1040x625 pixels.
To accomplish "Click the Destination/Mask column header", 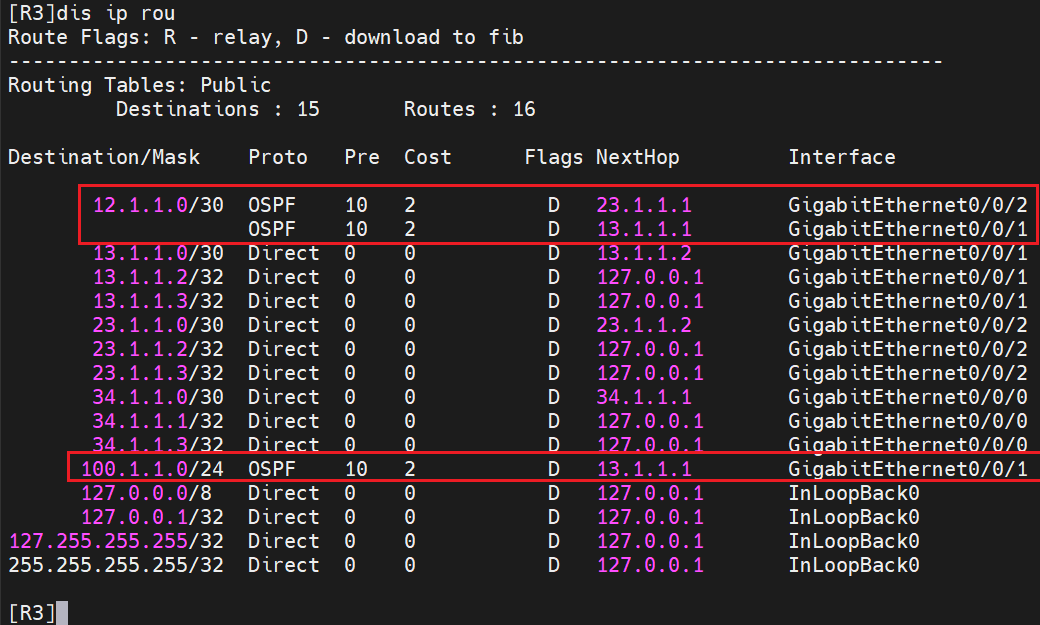I will [x=104, y=157].
